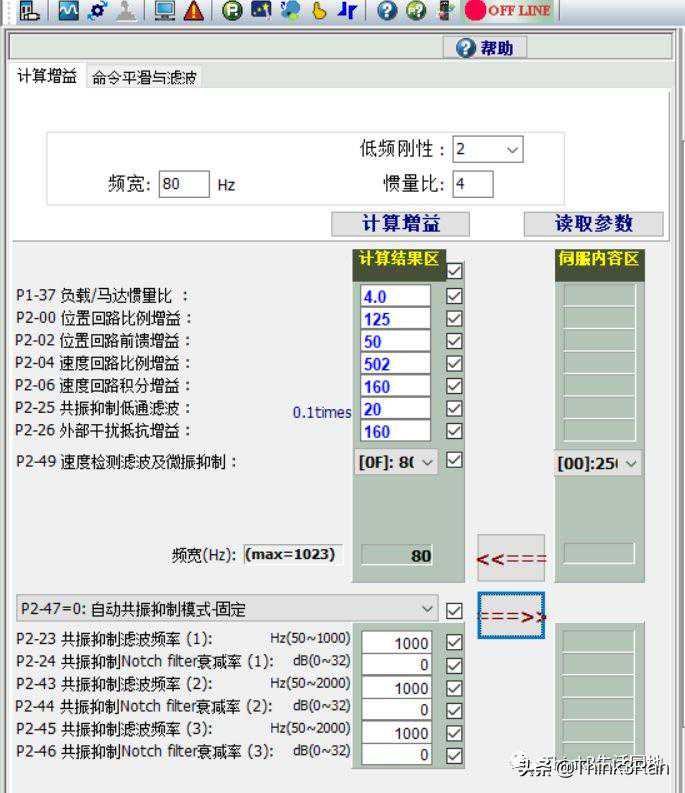Click the computer monitor toolbar icon
This screenshot has height=793, width=685.
(x=165, y=11)
